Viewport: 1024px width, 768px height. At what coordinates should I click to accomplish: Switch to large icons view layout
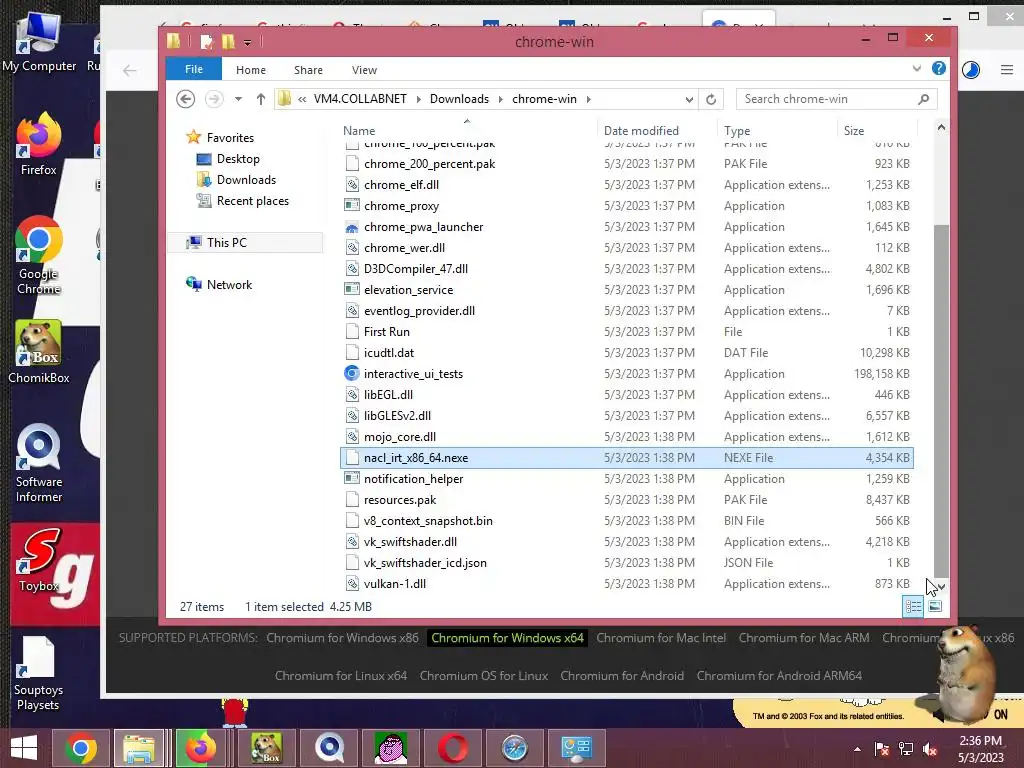(x=935, y=607)
